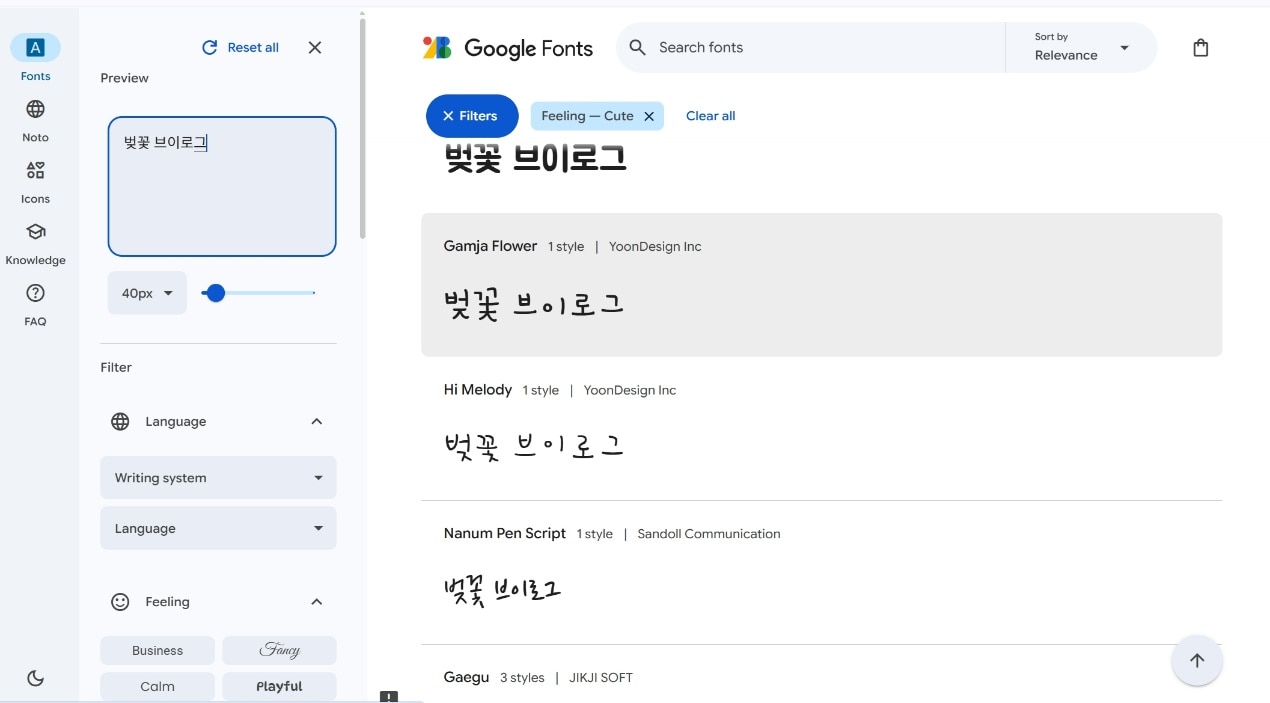Click the Reset all link
The height and width of the screenshot is (703, 1270).
pyautogui.click(x=253, y=47)
